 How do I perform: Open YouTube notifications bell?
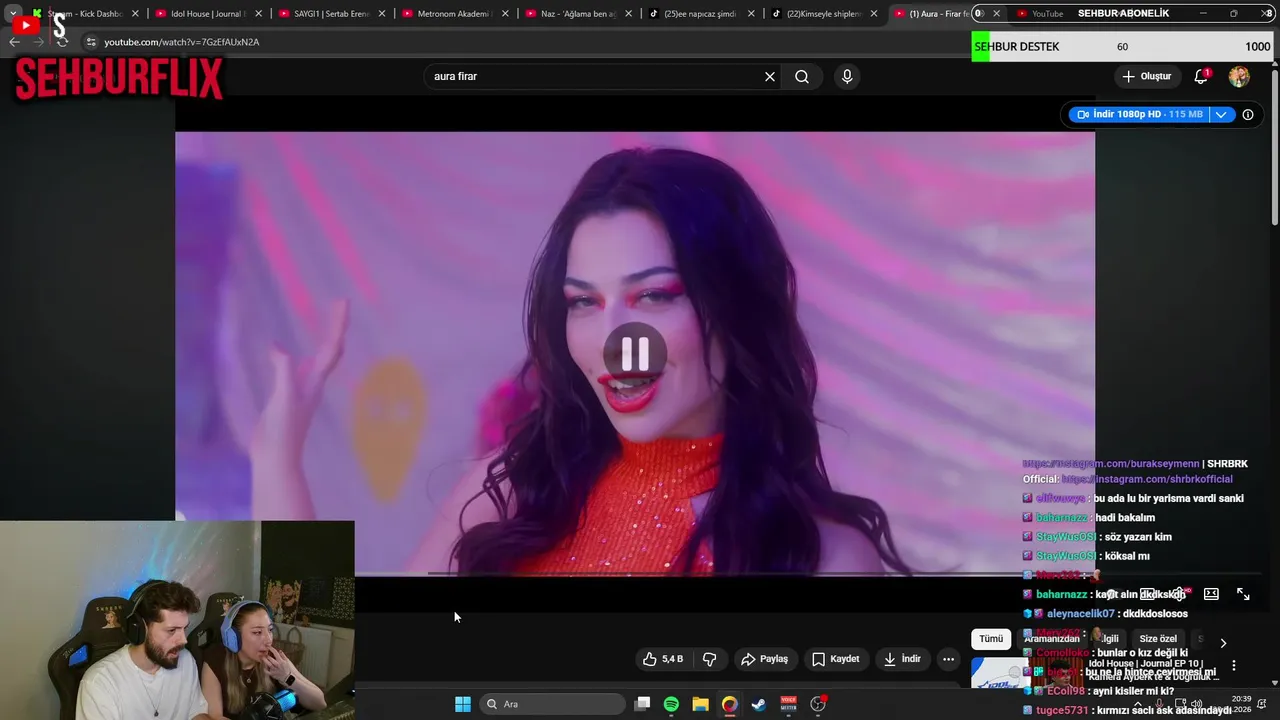tap(1201, 77)
